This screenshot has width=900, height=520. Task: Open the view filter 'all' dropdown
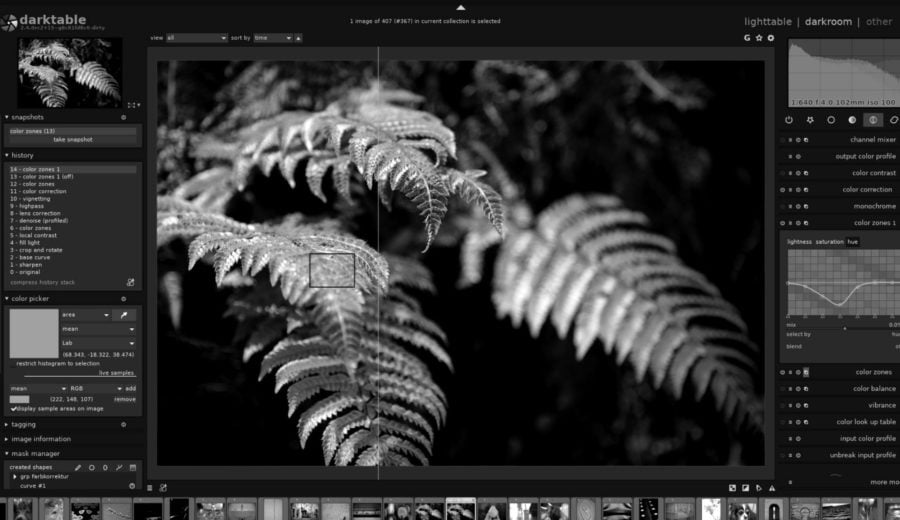[196, 38]
